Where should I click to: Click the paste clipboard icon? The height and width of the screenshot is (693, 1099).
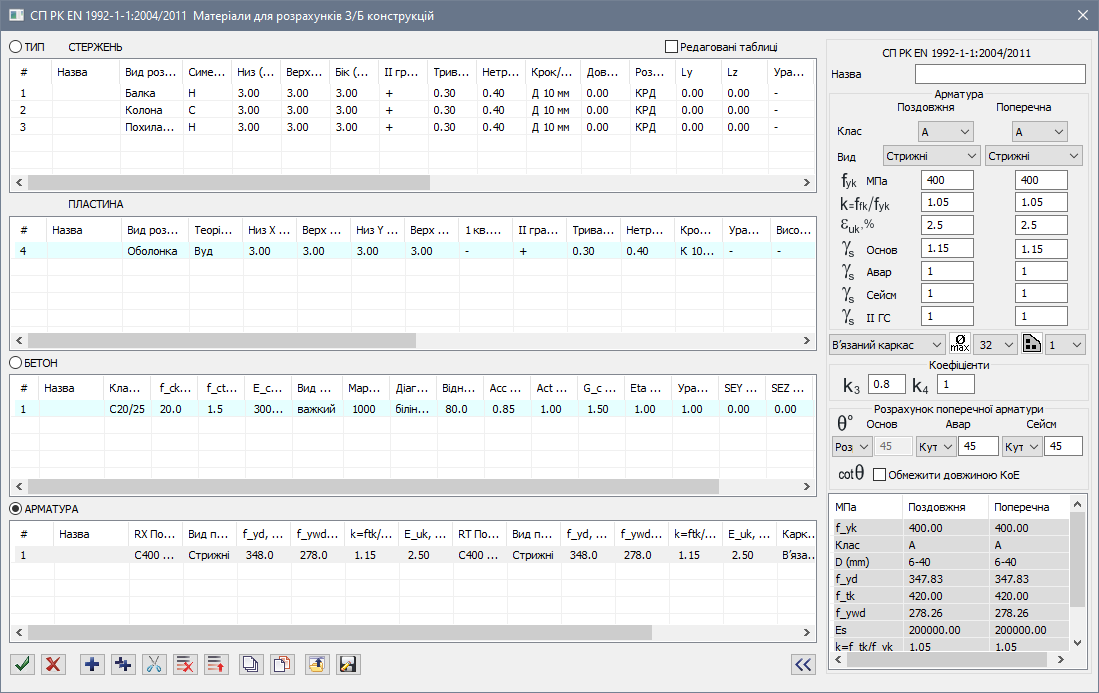(x=283, y=663)
